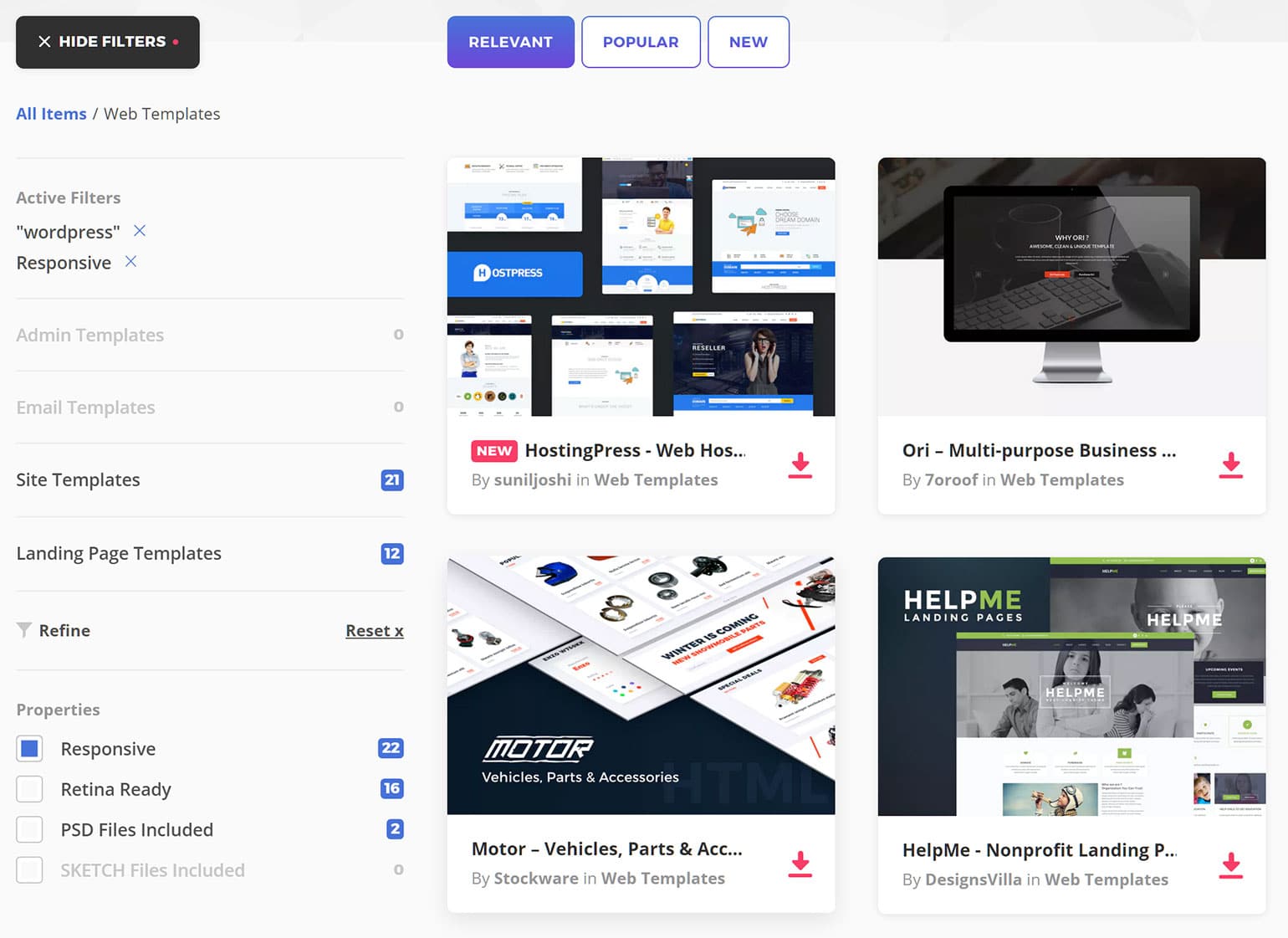Screen dimensions: 1288x938
Task: Remove the Responsive active filter
Action: coord(130,262)
